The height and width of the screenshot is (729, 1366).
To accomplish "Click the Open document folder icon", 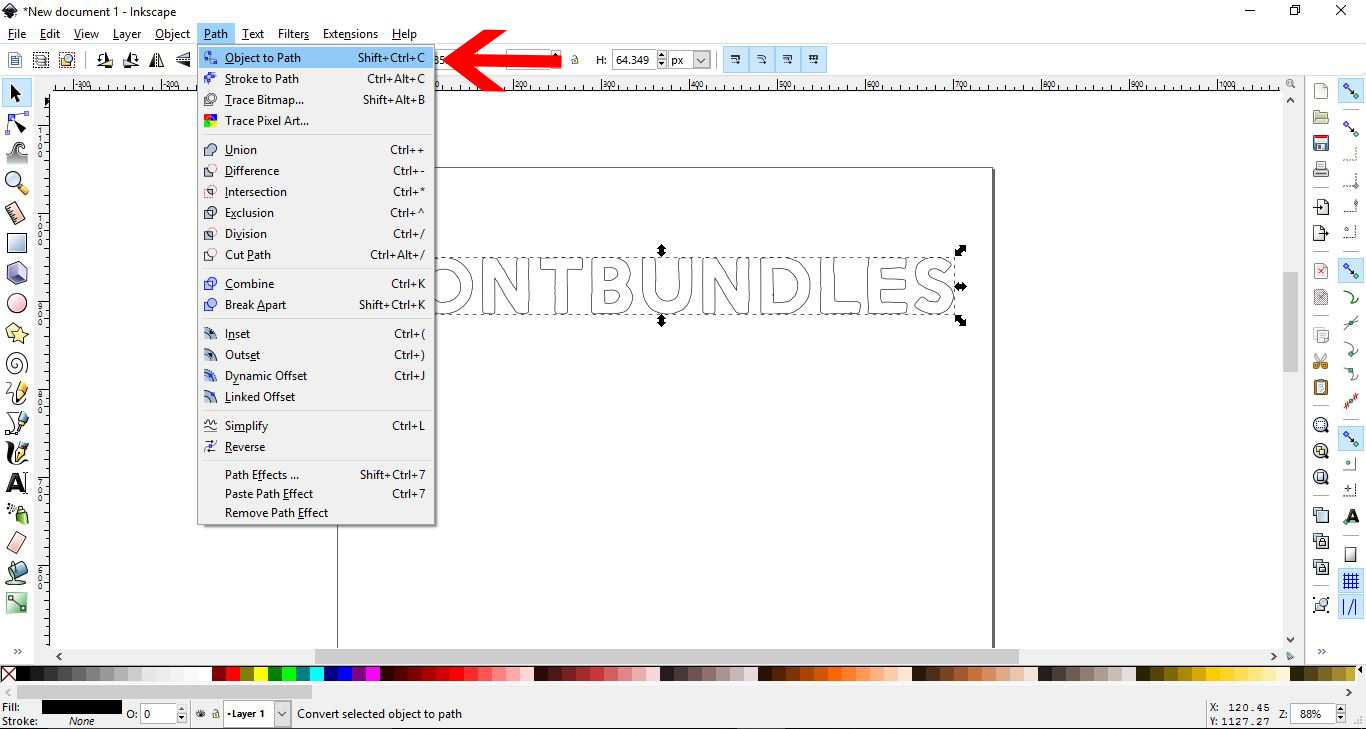I will 1321,117.
